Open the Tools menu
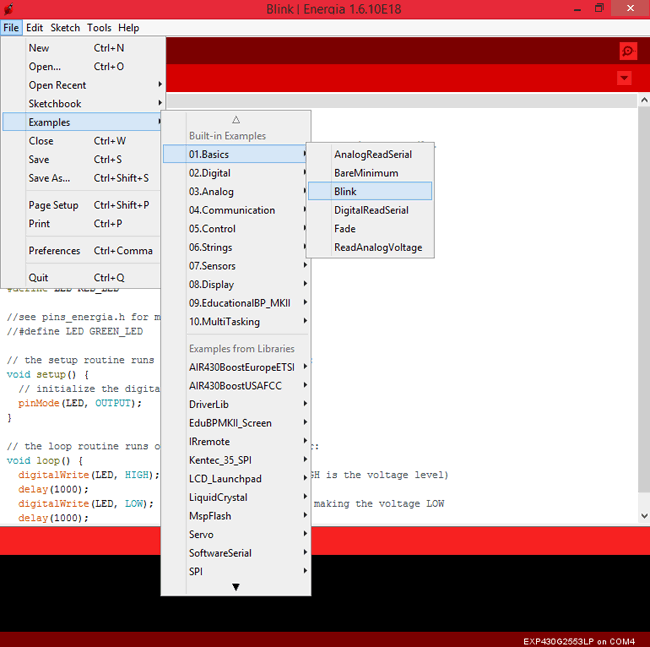The image size is (650, 647). point(99,28)
